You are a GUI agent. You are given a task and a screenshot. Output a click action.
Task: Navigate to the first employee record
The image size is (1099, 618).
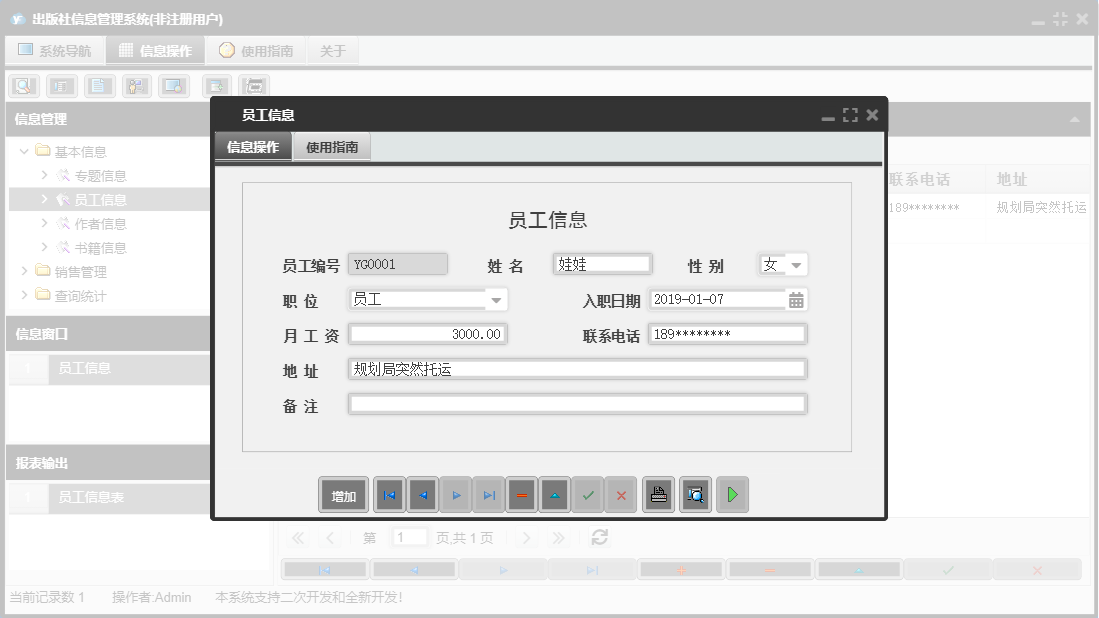click(389, 494)
